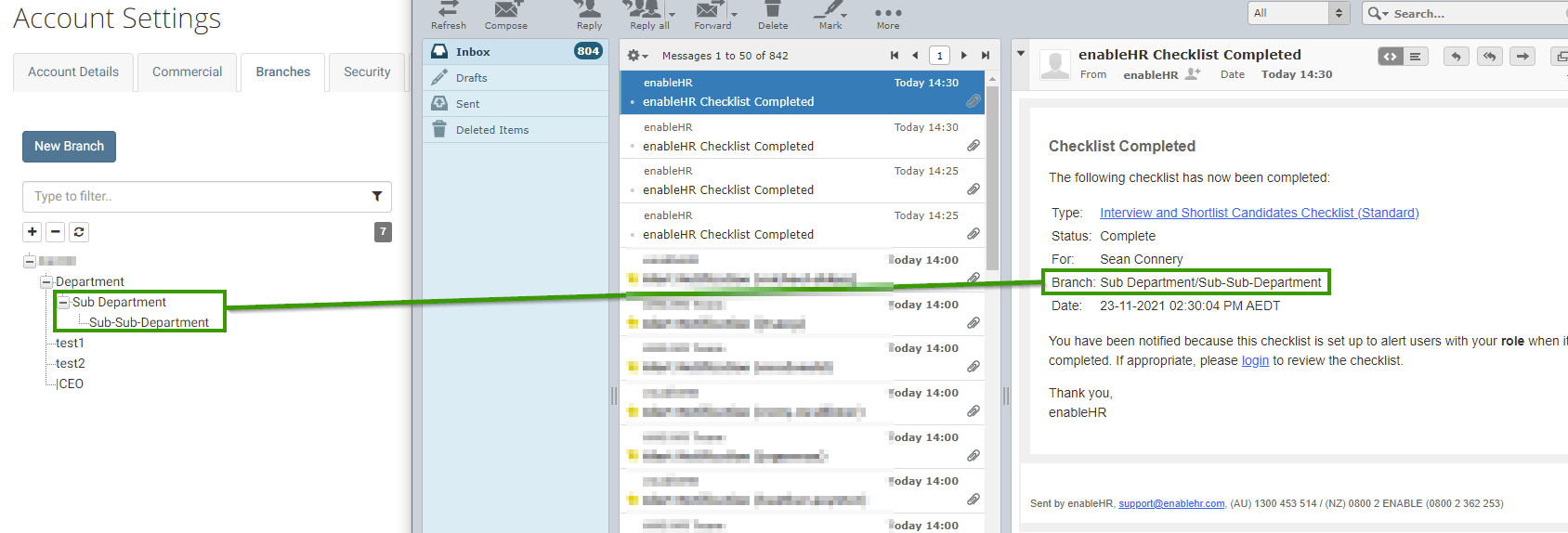This screenshot has width=1568, height=533.
Task: Click the New Branch button
Action: coord(70,147)
